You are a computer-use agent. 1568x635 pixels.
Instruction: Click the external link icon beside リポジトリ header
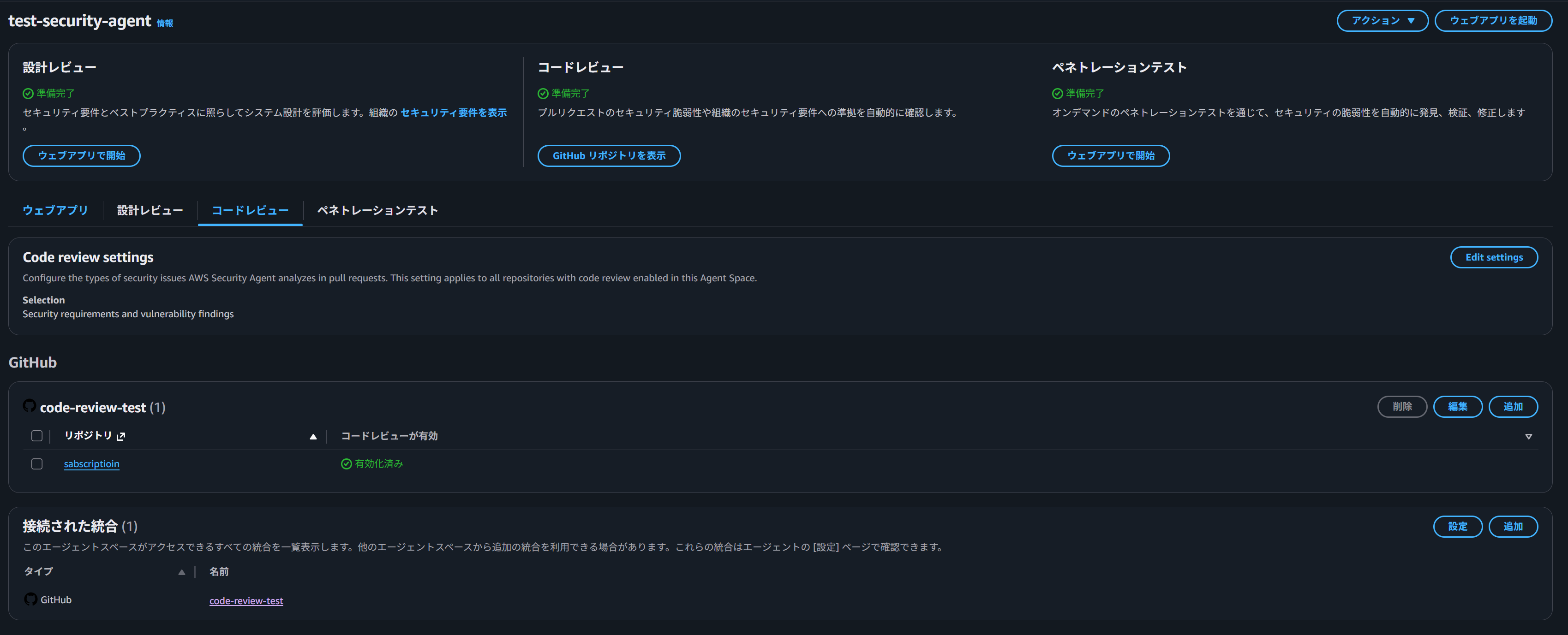tap(121, 436)
